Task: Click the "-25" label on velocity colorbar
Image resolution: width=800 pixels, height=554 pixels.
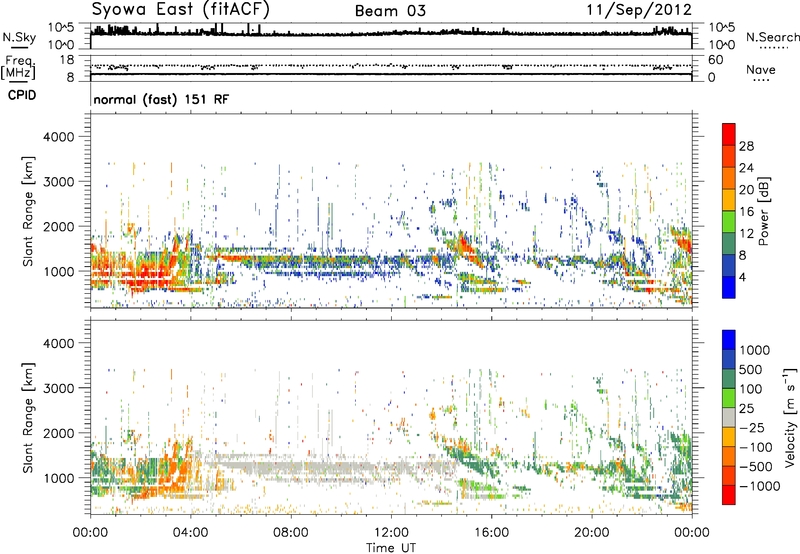Action: 750,428
